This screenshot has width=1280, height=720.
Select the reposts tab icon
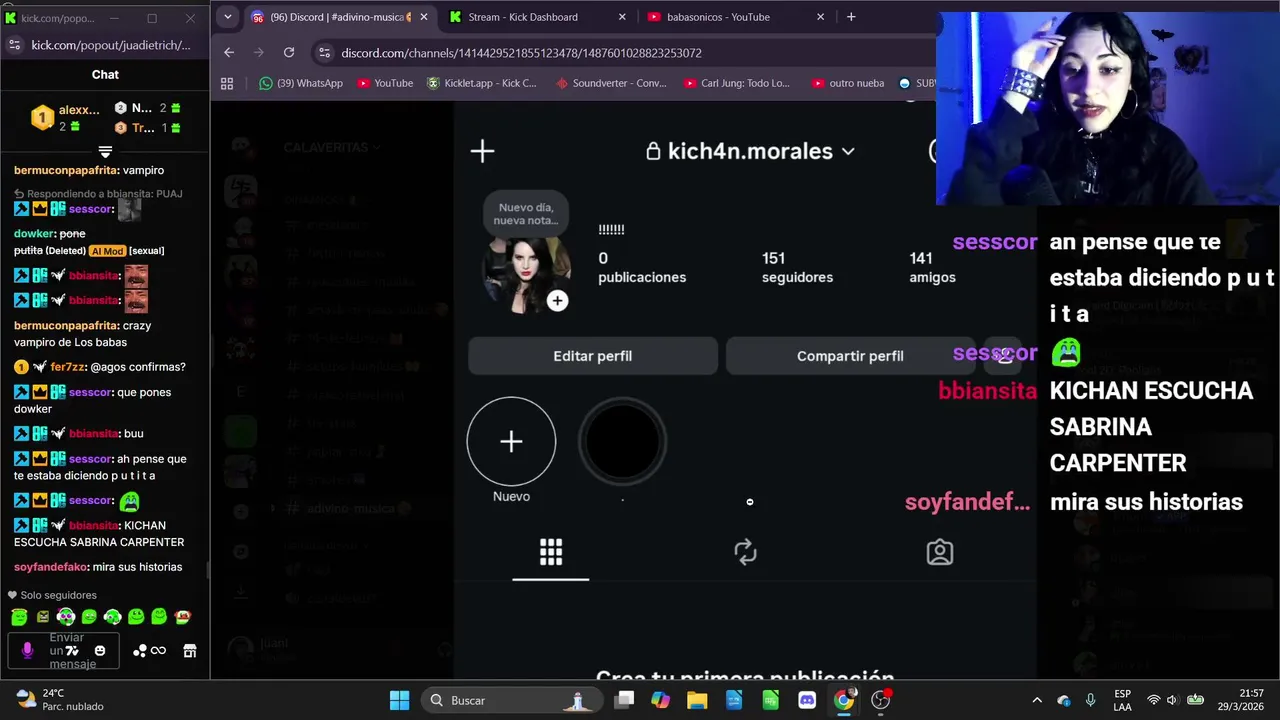(745, 552)
